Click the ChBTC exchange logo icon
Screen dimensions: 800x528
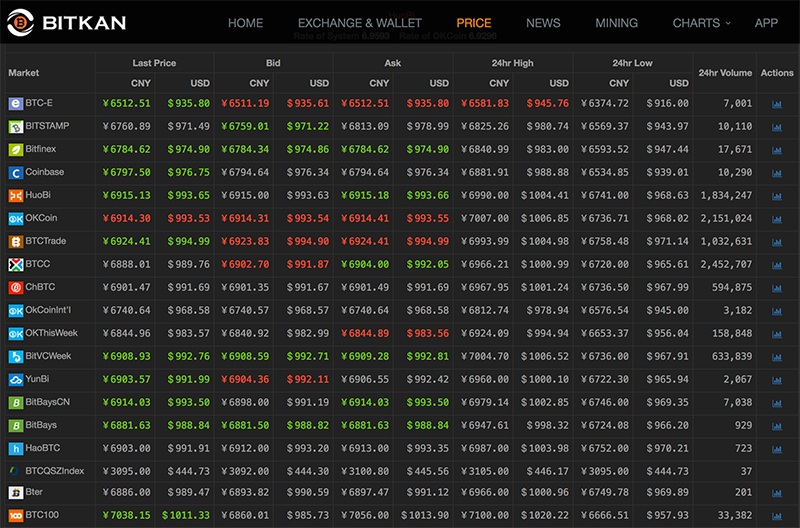[x=15, y=288]
